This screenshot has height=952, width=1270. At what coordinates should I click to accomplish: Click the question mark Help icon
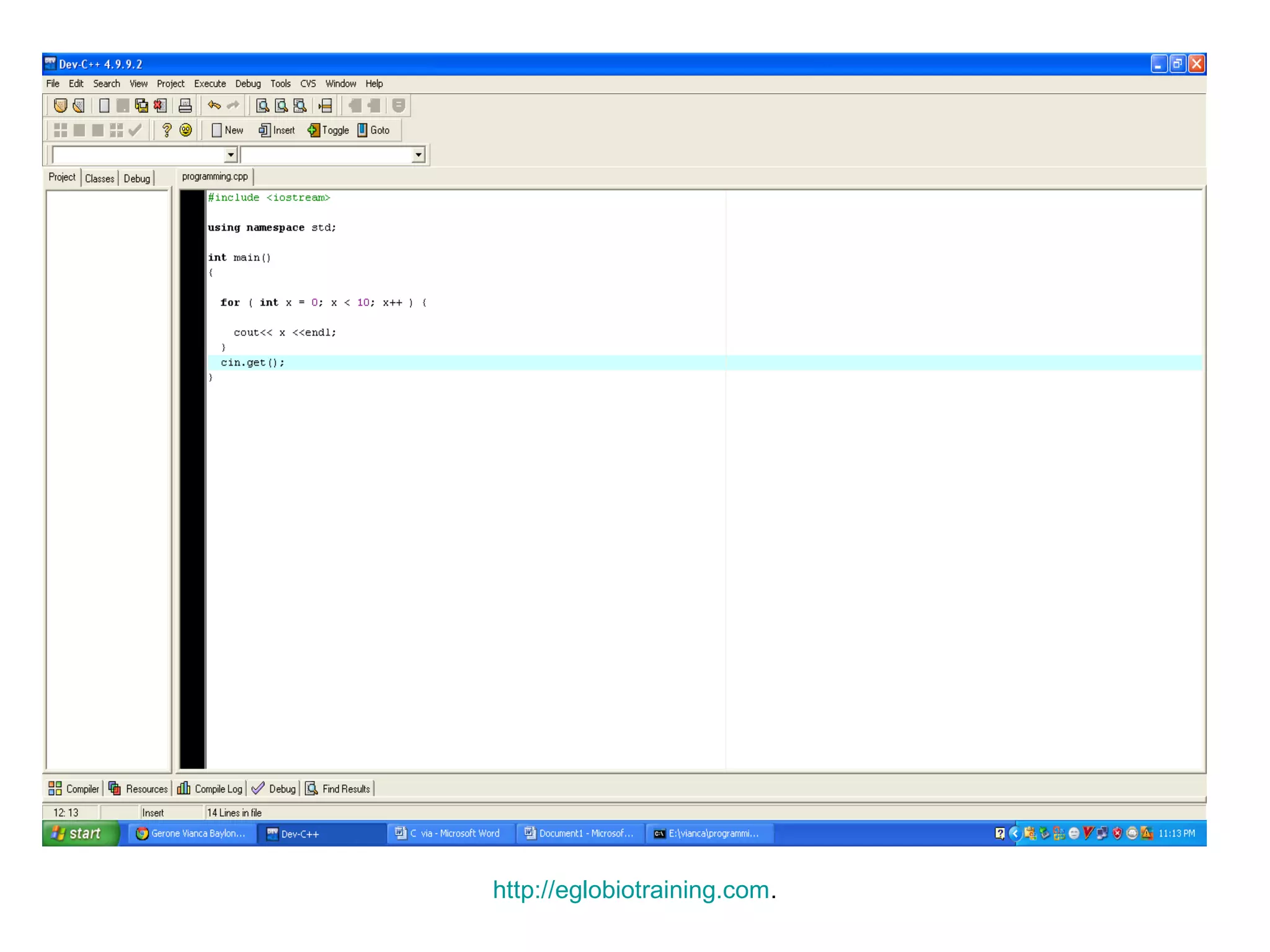tap(166, 130)
